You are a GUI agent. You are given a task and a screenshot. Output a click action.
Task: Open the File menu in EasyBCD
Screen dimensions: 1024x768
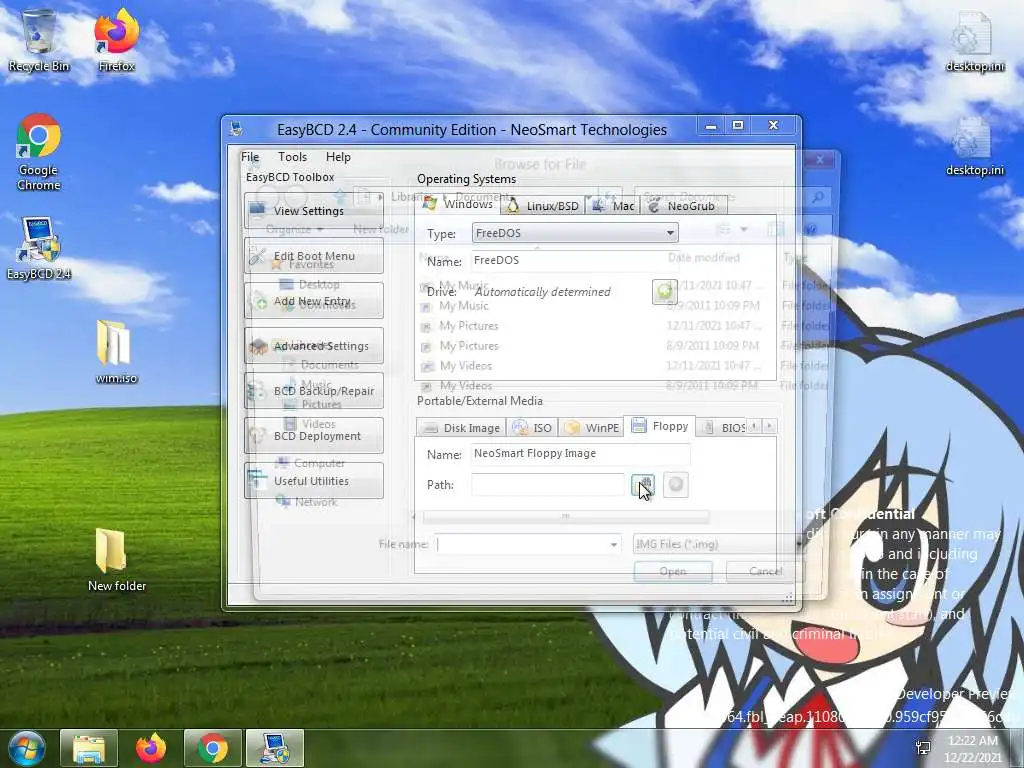[x=250, y=157]
